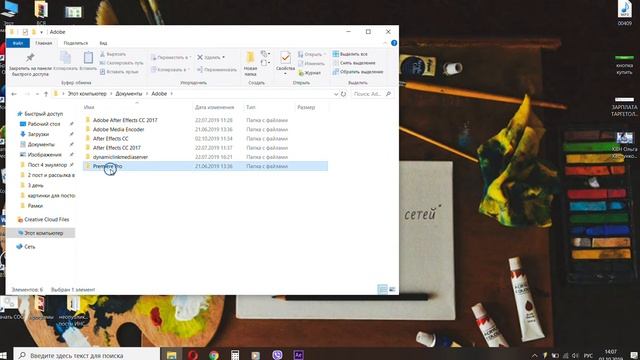The height and width of the screenshot is (360, 640).
Task: Open Рабочий стол in navigation pane
Action: click(44, 124)
